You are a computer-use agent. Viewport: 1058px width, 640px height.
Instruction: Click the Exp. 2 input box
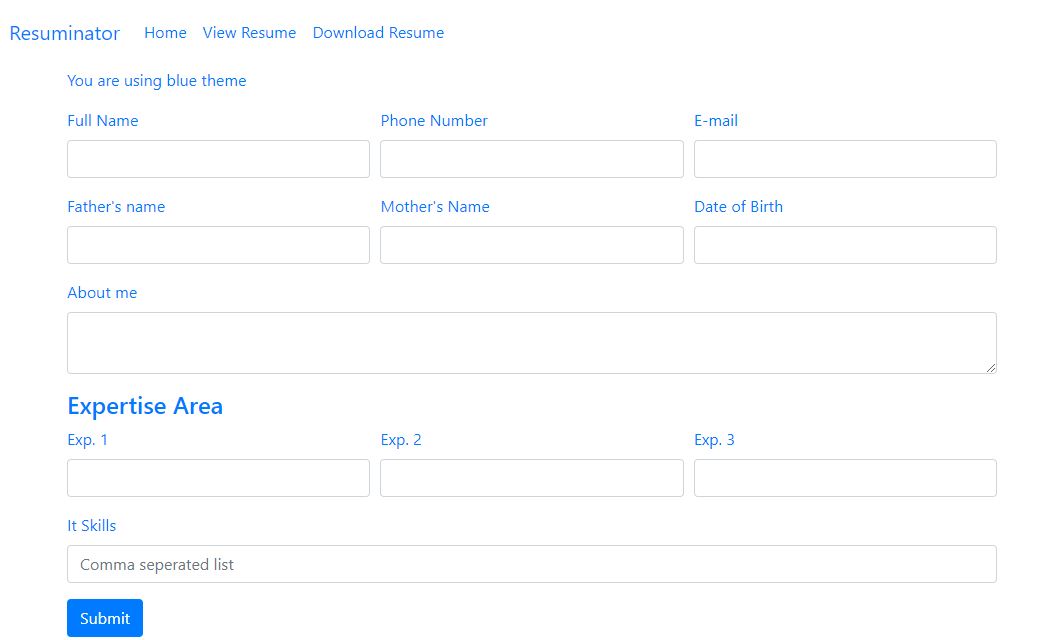coord(531,477)
